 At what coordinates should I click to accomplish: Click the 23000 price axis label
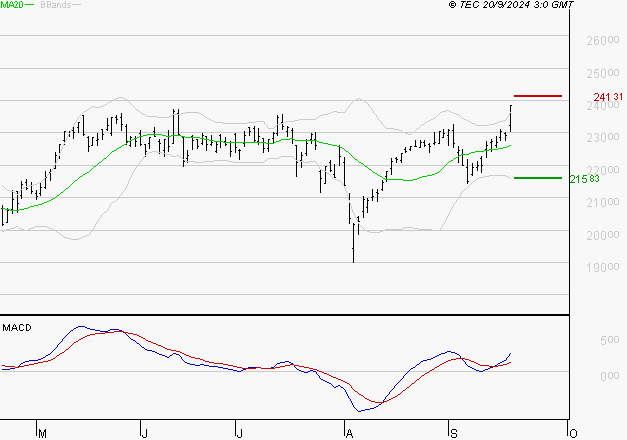click(x=603, y=138)
